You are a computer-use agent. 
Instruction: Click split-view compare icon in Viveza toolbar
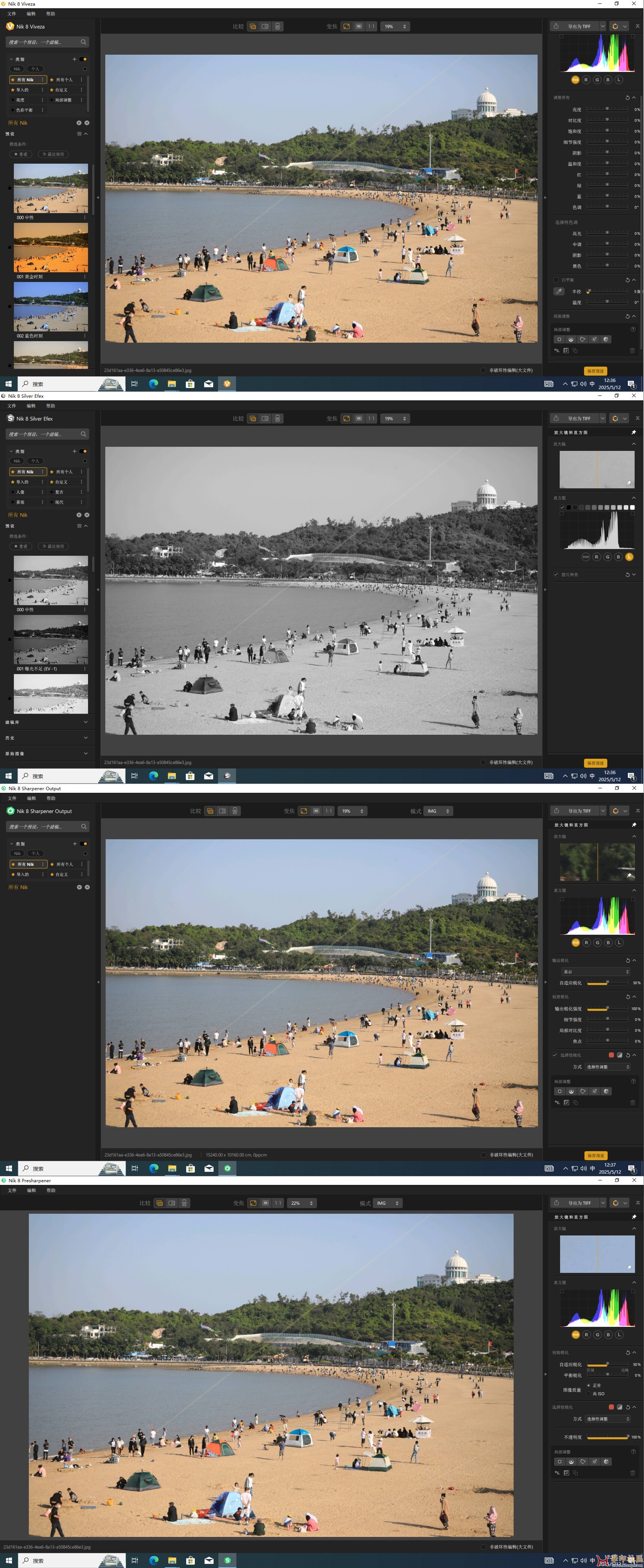265,26
